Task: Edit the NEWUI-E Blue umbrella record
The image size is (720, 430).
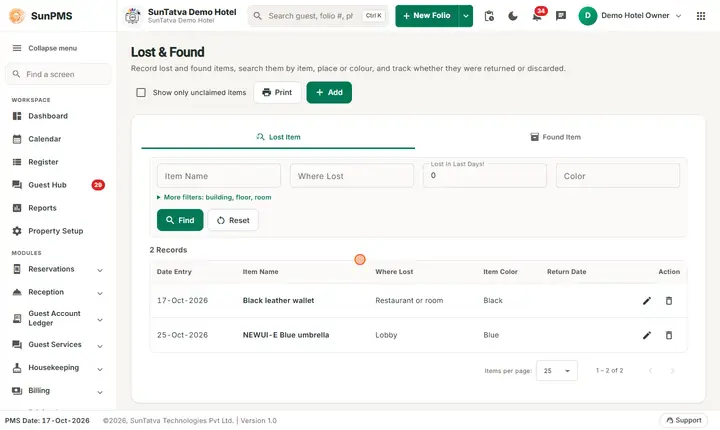Action: [647, 335]
